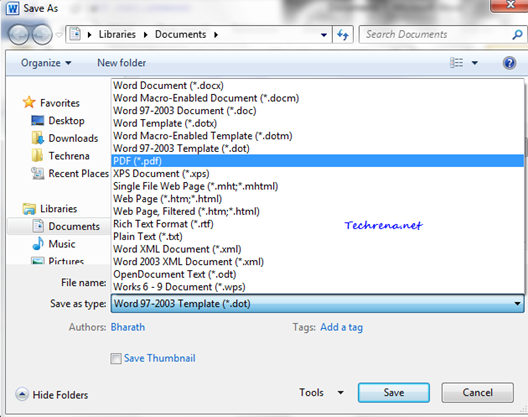Image resolution: width=528 pixels, height=417 pixels.
Task: Choose Word Template (*.dotx) option
Action: click(317, 123)
